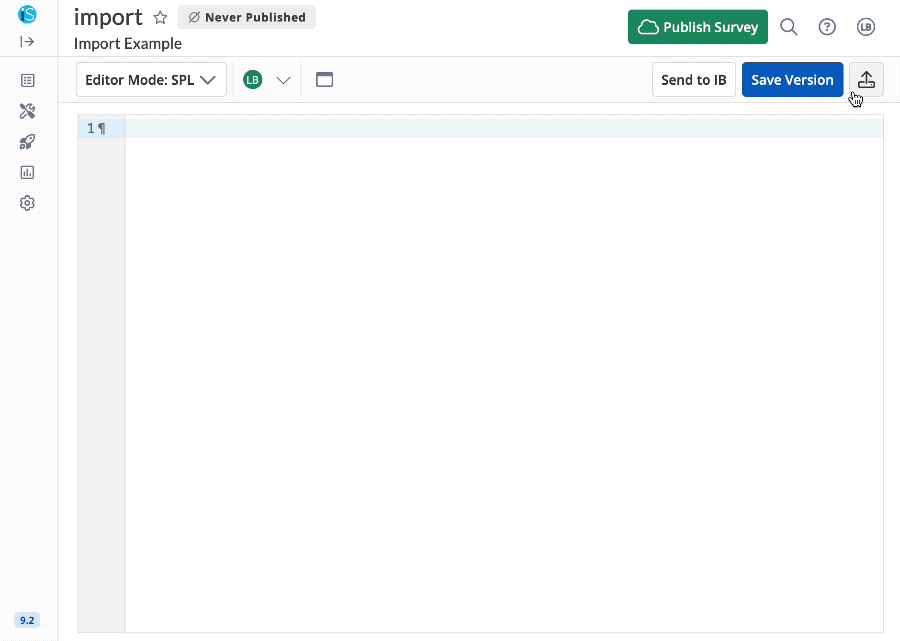Open the settings gear in sidebar
The image size is (900, 641).
tap(27, 202)
